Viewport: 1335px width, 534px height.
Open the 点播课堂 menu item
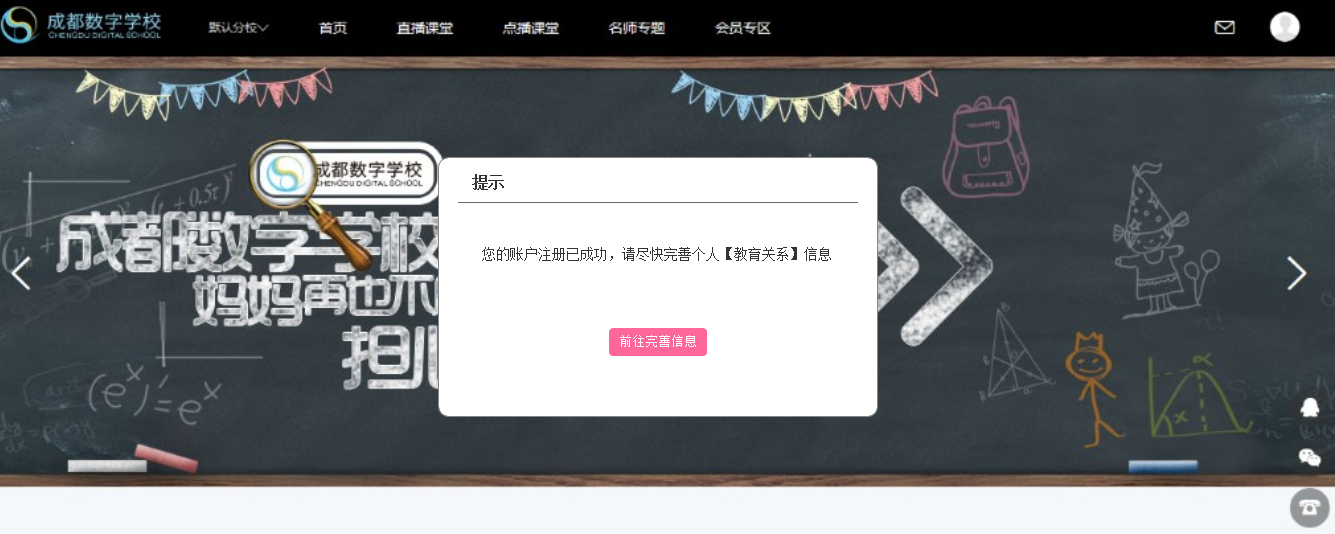point(531,28)
